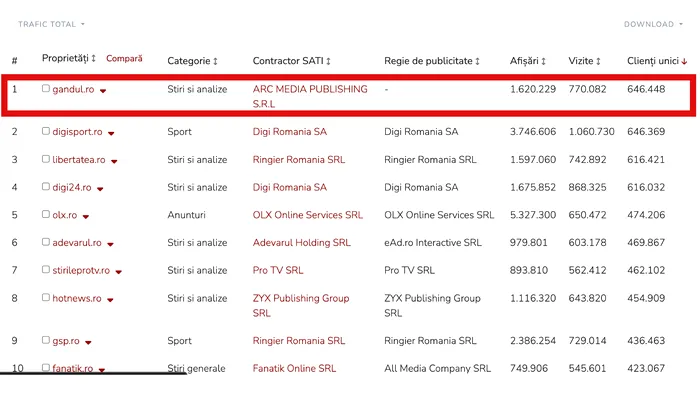Sort by Regie de publicitate arrows

tap(477, 61)
